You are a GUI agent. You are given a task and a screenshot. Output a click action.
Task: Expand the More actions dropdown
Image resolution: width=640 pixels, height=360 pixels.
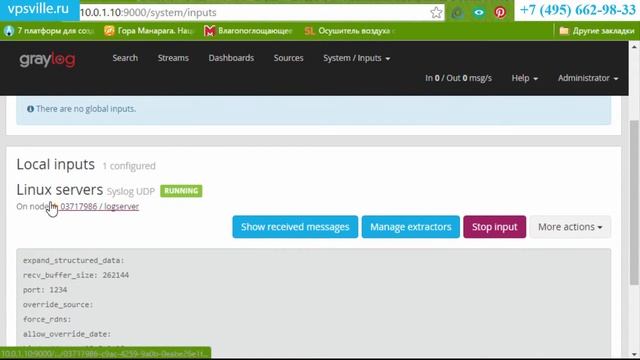(570, 227)
